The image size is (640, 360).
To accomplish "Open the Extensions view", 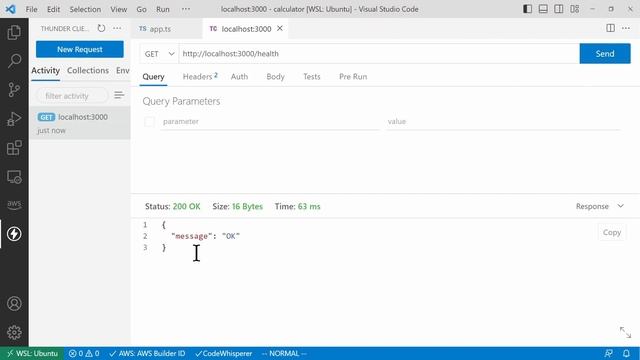I will 14,148.
